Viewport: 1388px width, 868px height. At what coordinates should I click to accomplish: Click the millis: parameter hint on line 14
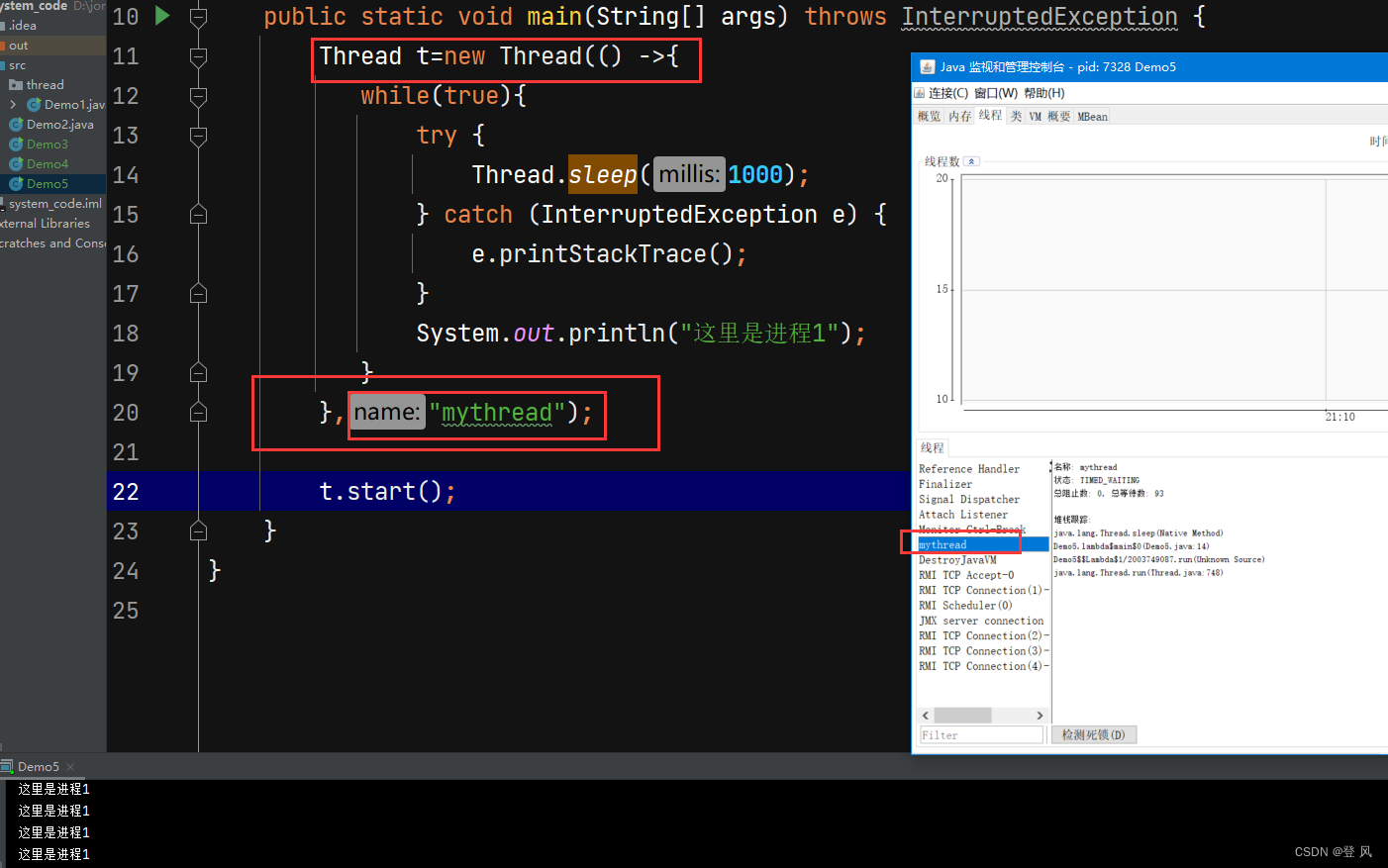(689, 175)
